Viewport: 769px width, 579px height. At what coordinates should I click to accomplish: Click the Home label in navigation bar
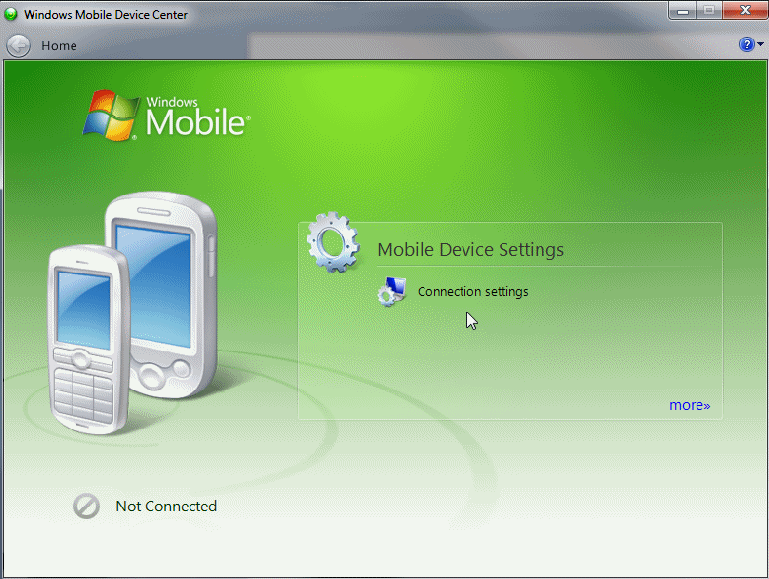59,46
